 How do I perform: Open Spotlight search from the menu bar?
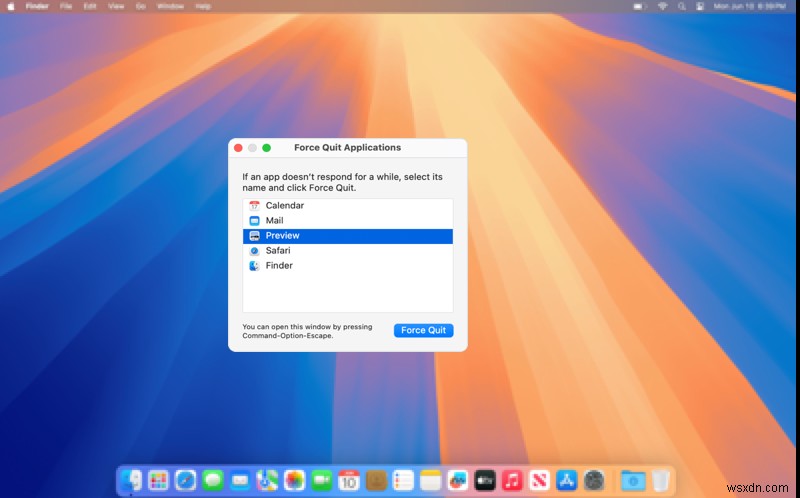[682, 7]
